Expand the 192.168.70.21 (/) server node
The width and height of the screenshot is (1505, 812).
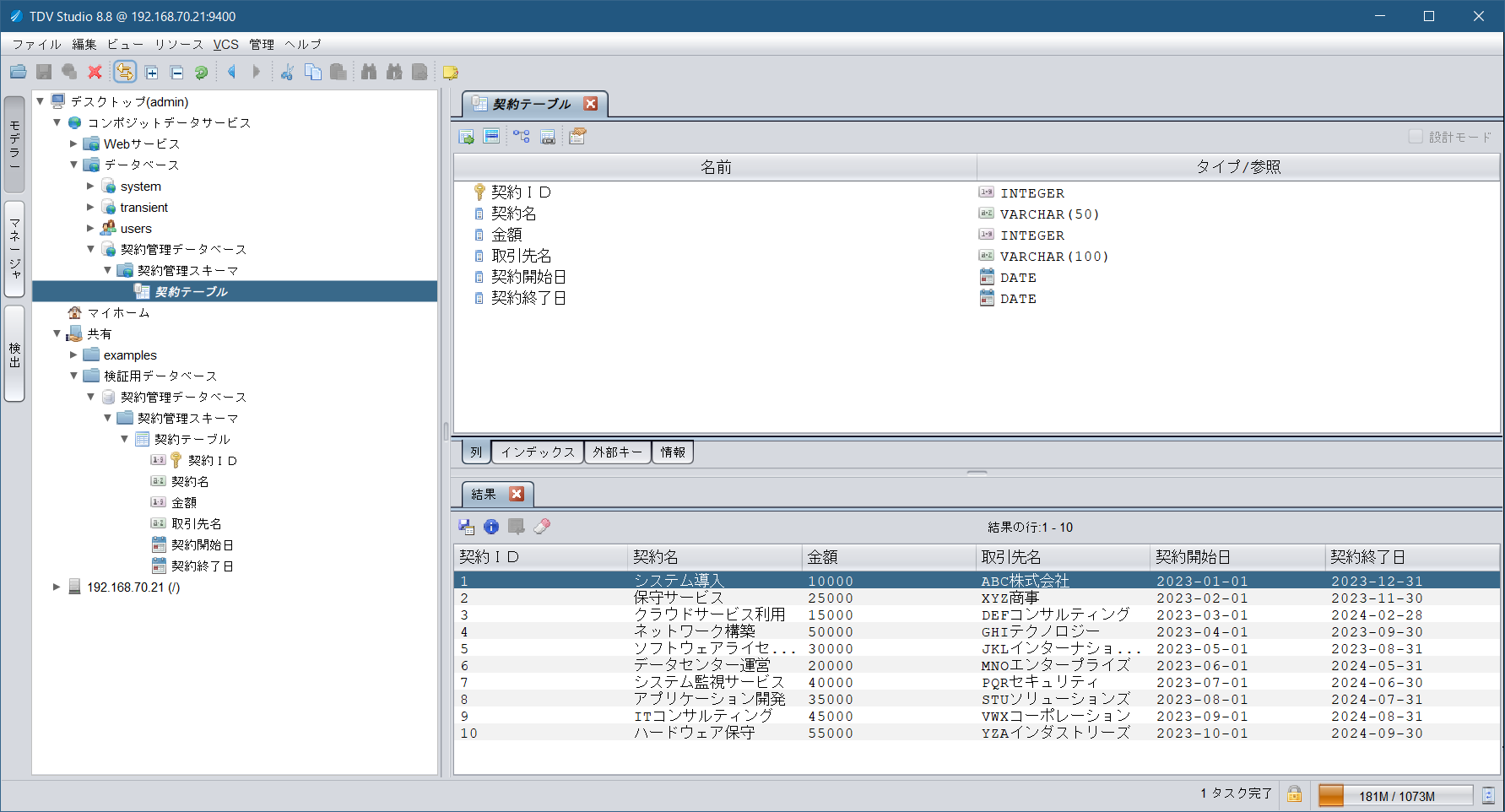[57, 587]
